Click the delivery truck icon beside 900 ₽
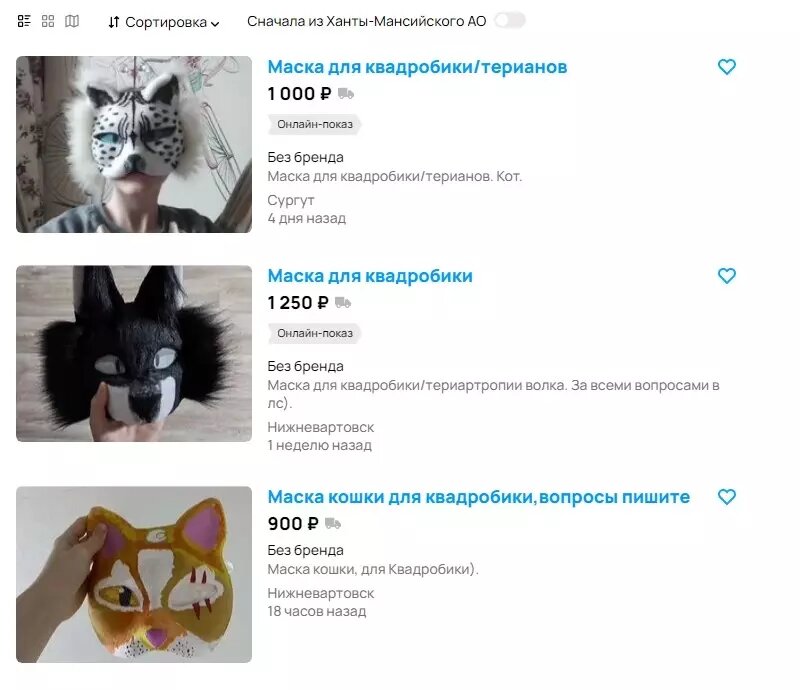Screen dimensions: 800x690 (x=333, y=524)
